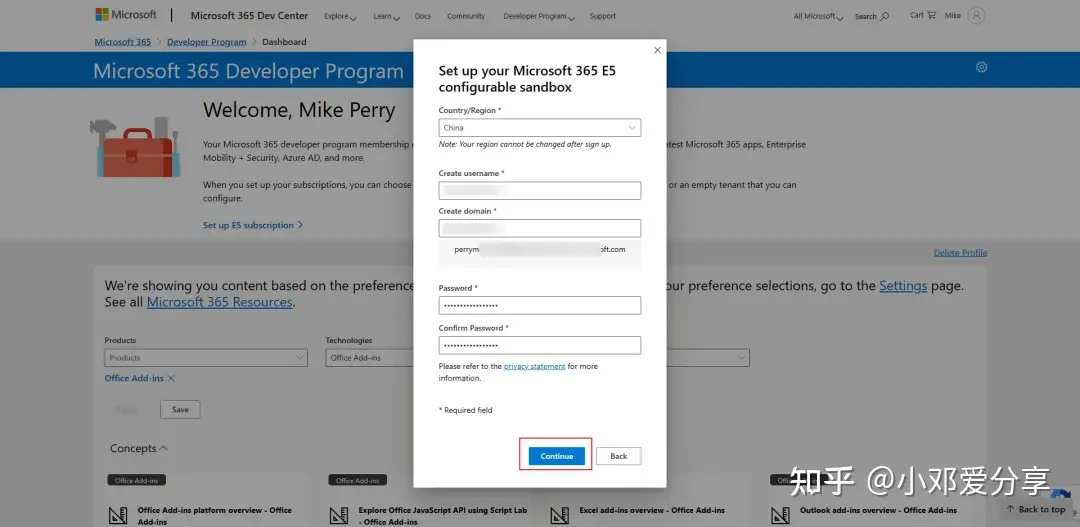The height and width of the screenshot is (527, 1080).
Task: Expand the Learn menu
Action: click(x=386, y=16)
